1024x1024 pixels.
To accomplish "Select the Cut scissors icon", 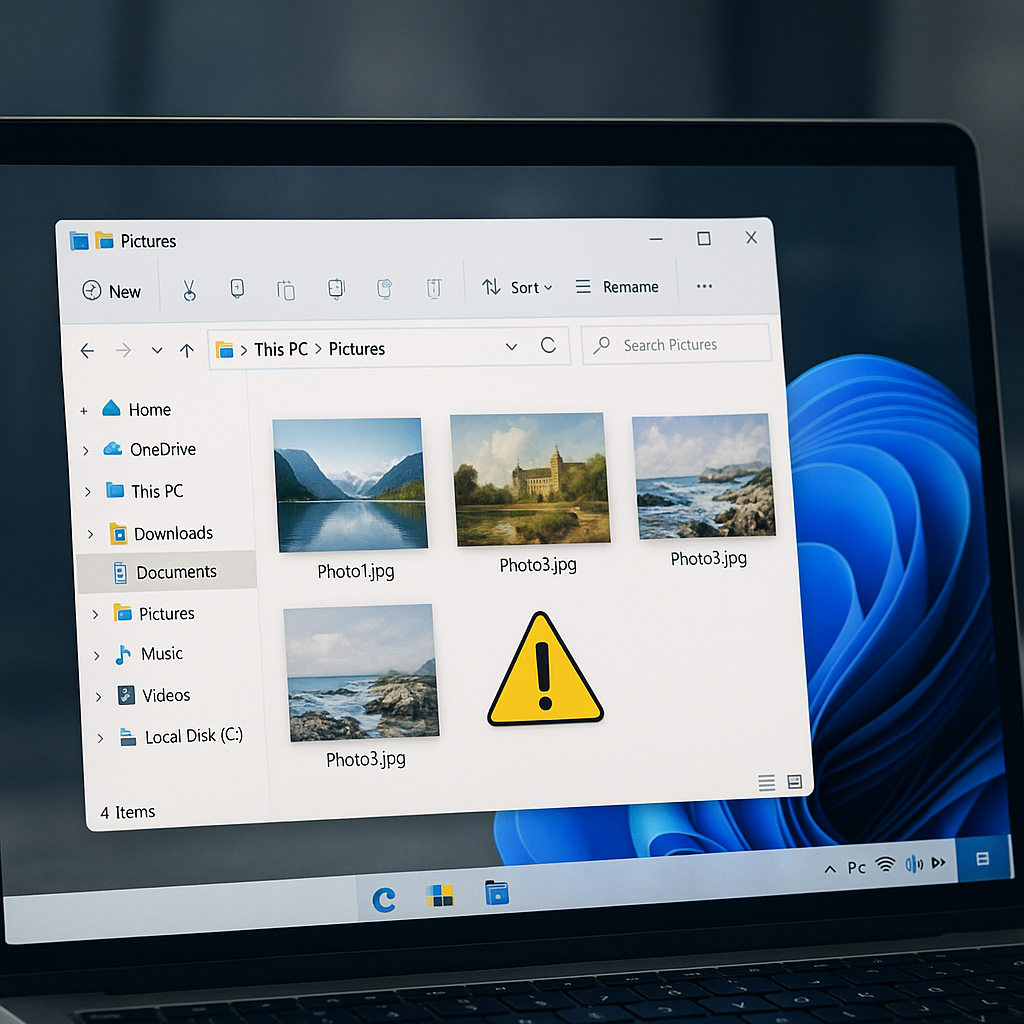I will [189, 290].
